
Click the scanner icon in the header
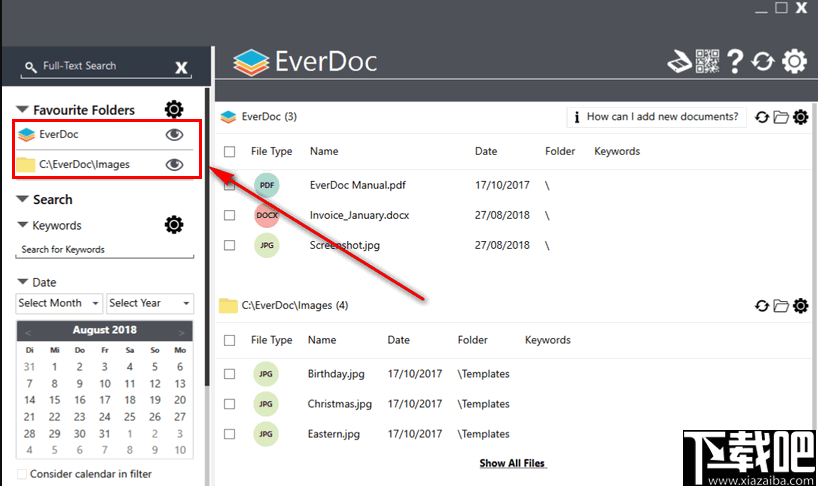pos(680,62)
